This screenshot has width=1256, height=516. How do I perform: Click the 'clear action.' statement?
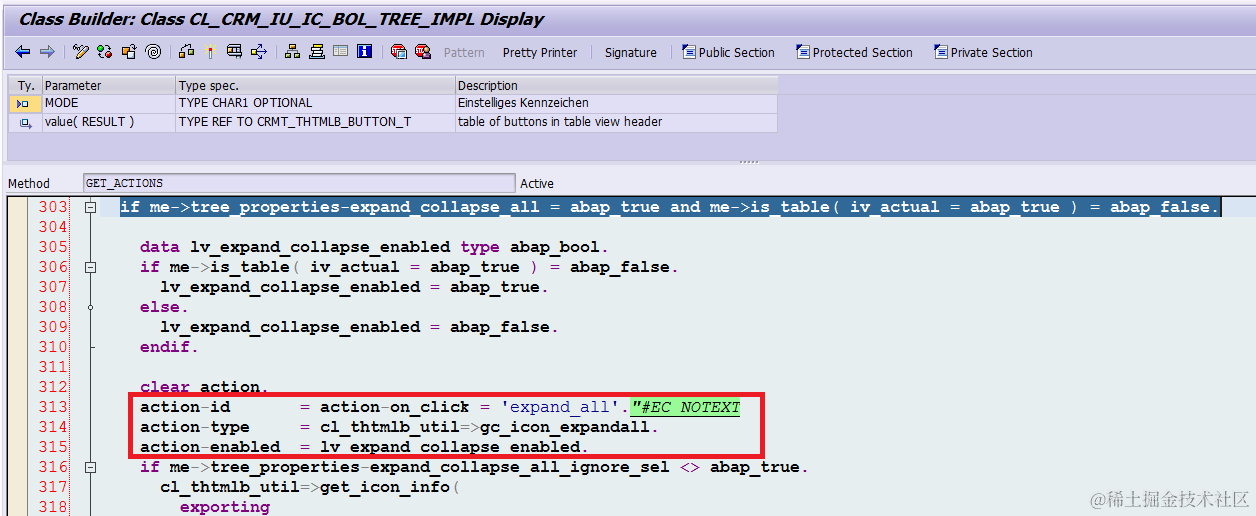point(205,387)
